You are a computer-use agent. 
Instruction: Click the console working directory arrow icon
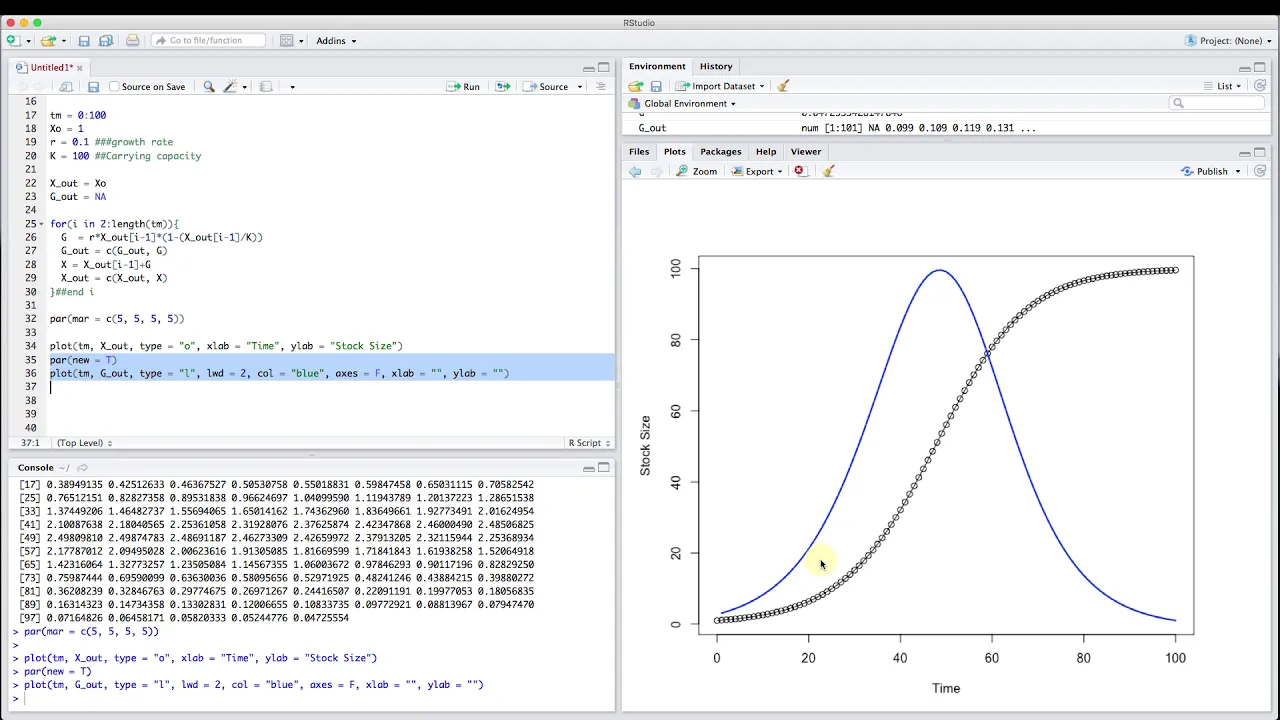pos(82,468)
